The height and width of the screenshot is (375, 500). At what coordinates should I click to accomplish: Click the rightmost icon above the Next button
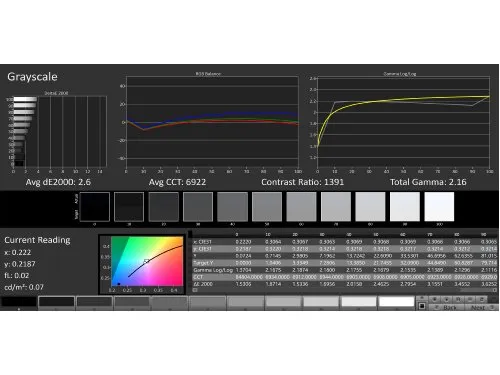coord(482,299)
